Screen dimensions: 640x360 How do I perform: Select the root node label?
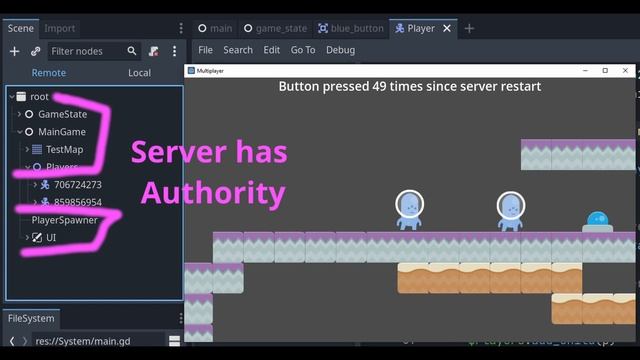(39, 97)
